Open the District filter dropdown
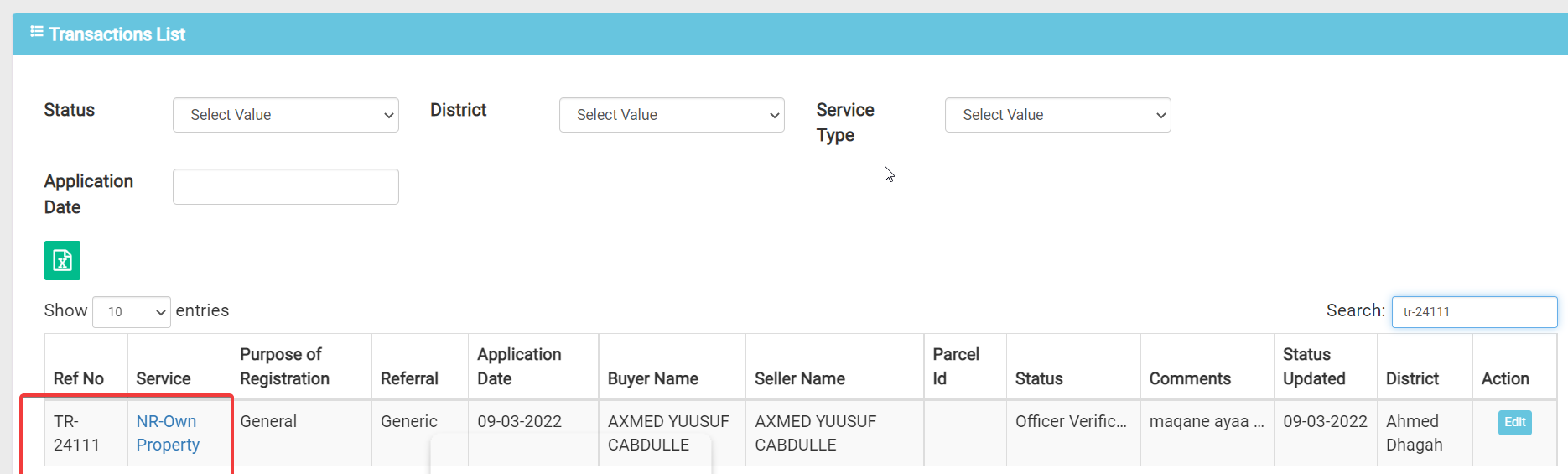The width and height of the screenshot is (1568, 474). (672, 115)
